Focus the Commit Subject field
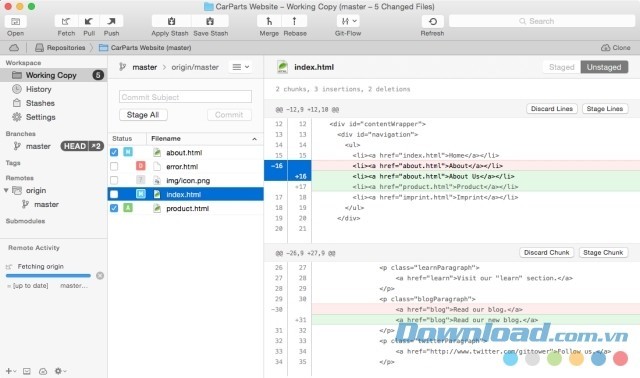 [185, 97]
